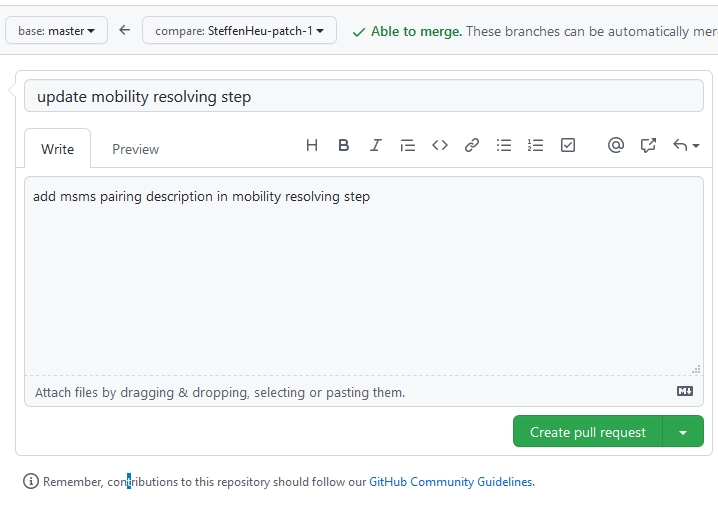The height and width of the screenshot is (512, 718).
Task: Switch to the Preview tab
Action: (x=136, y=149)
